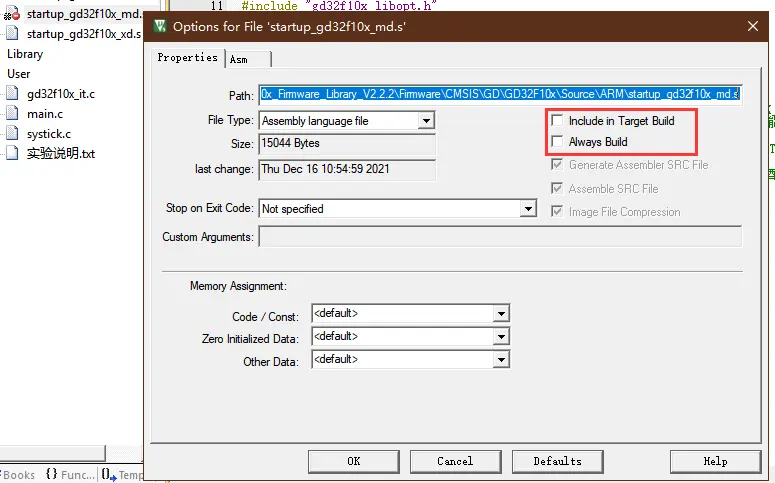This screenshot has height=483, width=775.
Task: Select startup_gd32f10x_md.s in project tree
Action: tap(84, 14)
